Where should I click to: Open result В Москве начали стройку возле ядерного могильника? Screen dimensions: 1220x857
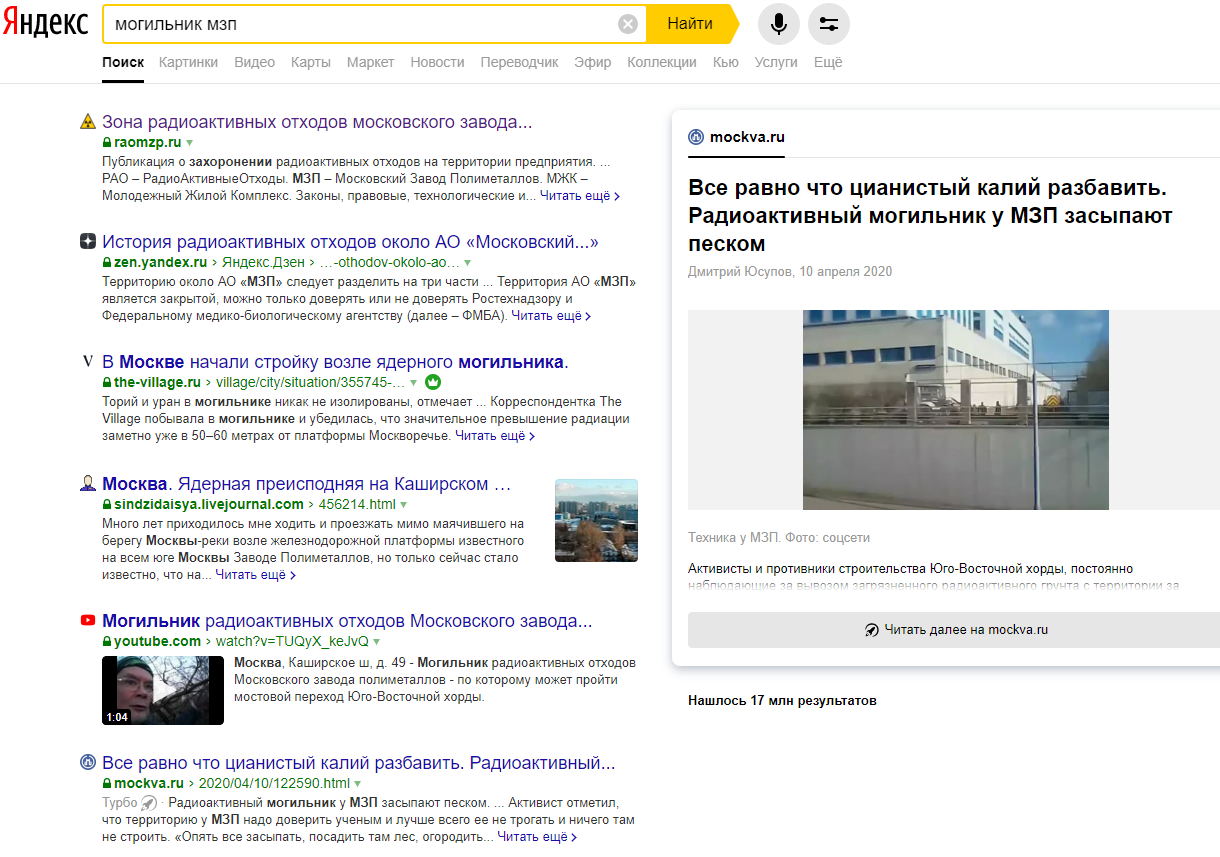(335, 362)
